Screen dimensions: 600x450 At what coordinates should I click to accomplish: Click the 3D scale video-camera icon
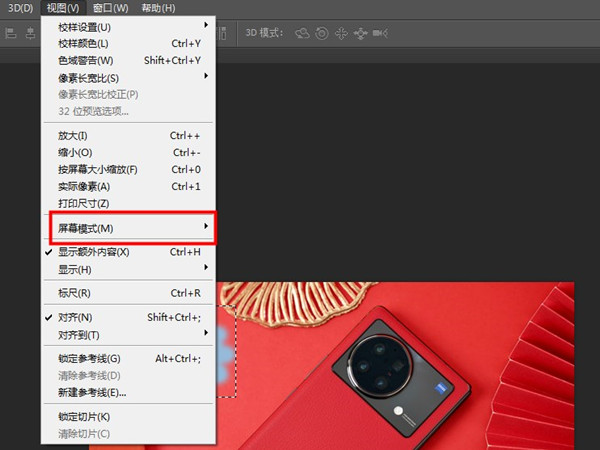[380, 33]
